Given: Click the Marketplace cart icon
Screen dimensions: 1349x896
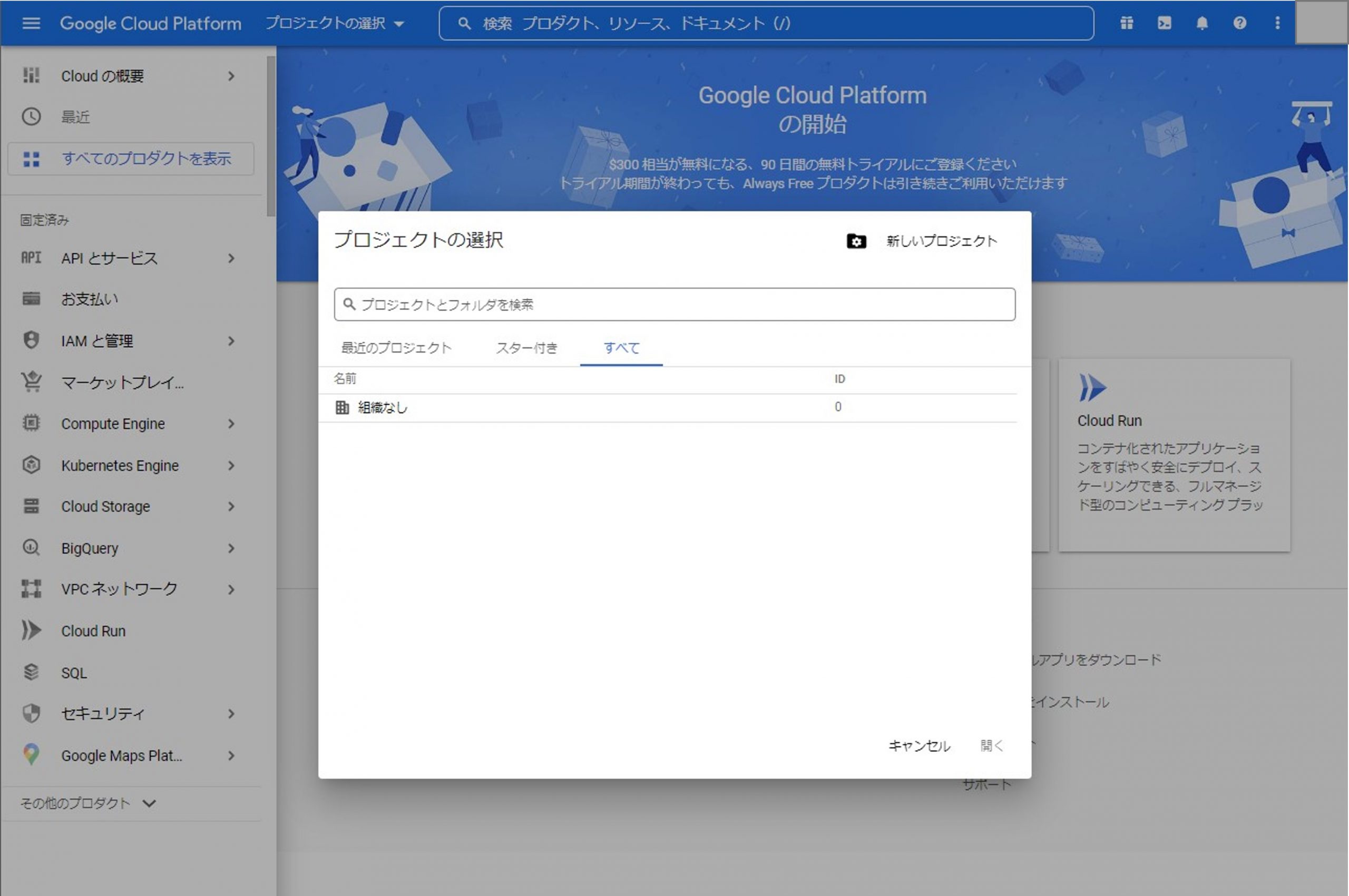Looking at the screenshot, I should 31,382.
